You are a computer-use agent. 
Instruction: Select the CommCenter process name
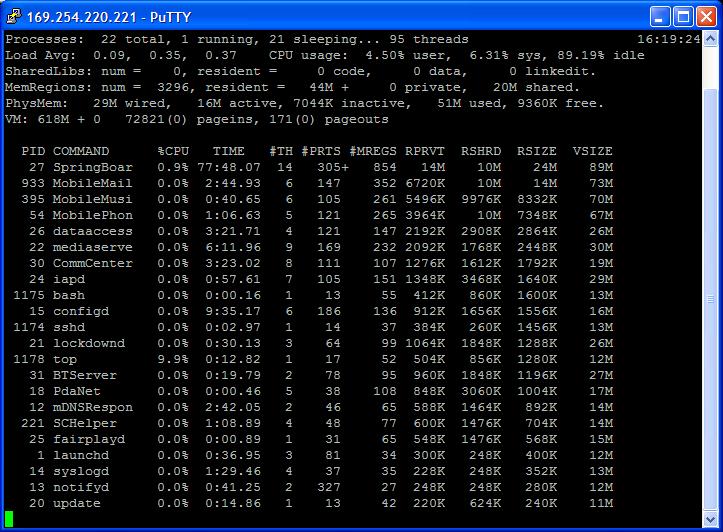93,263
